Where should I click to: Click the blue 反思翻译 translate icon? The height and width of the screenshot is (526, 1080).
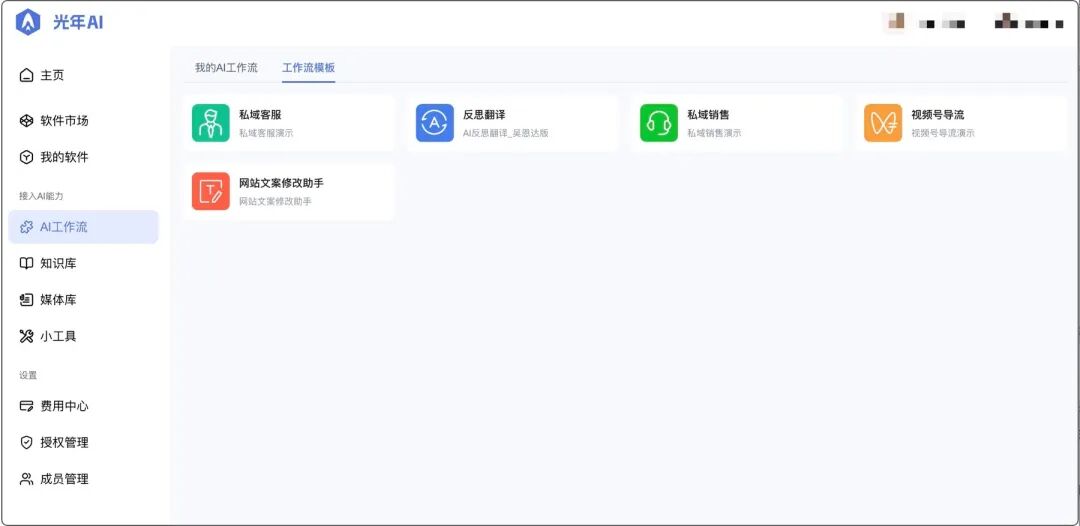(x=435, y=123)
